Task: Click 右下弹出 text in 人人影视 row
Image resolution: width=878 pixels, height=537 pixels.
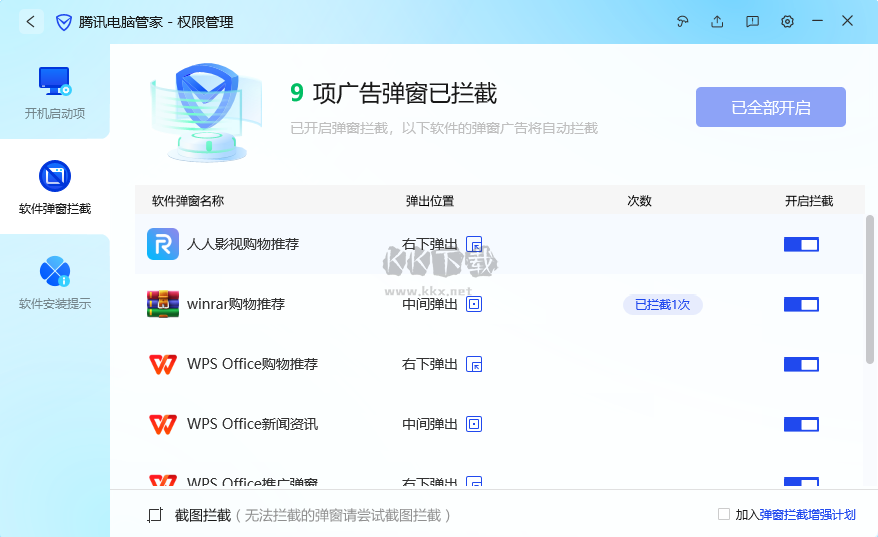Action: pos(430,244)
